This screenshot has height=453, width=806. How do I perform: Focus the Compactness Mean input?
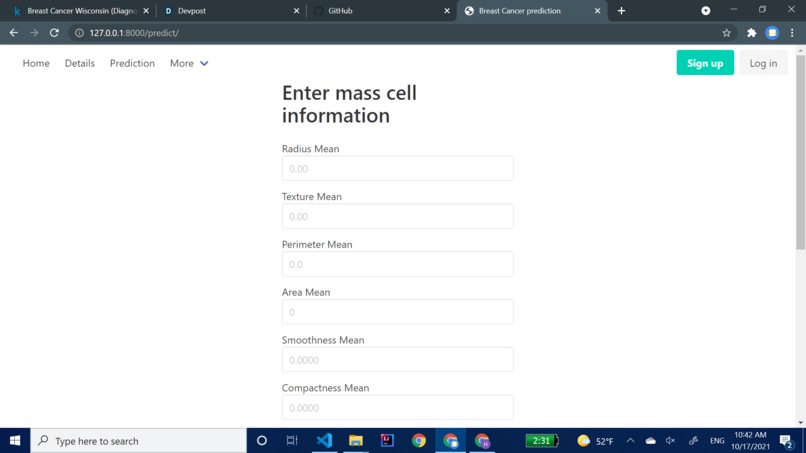click(397, 408)
